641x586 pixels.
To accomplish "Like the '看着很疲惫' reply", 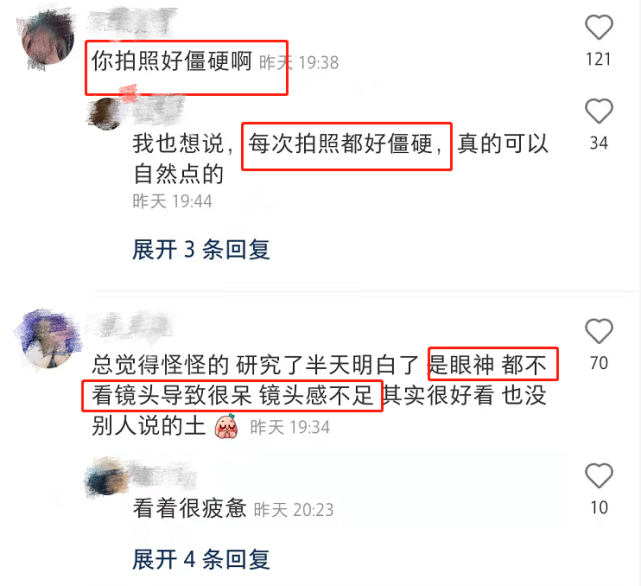I will (599, 476).
